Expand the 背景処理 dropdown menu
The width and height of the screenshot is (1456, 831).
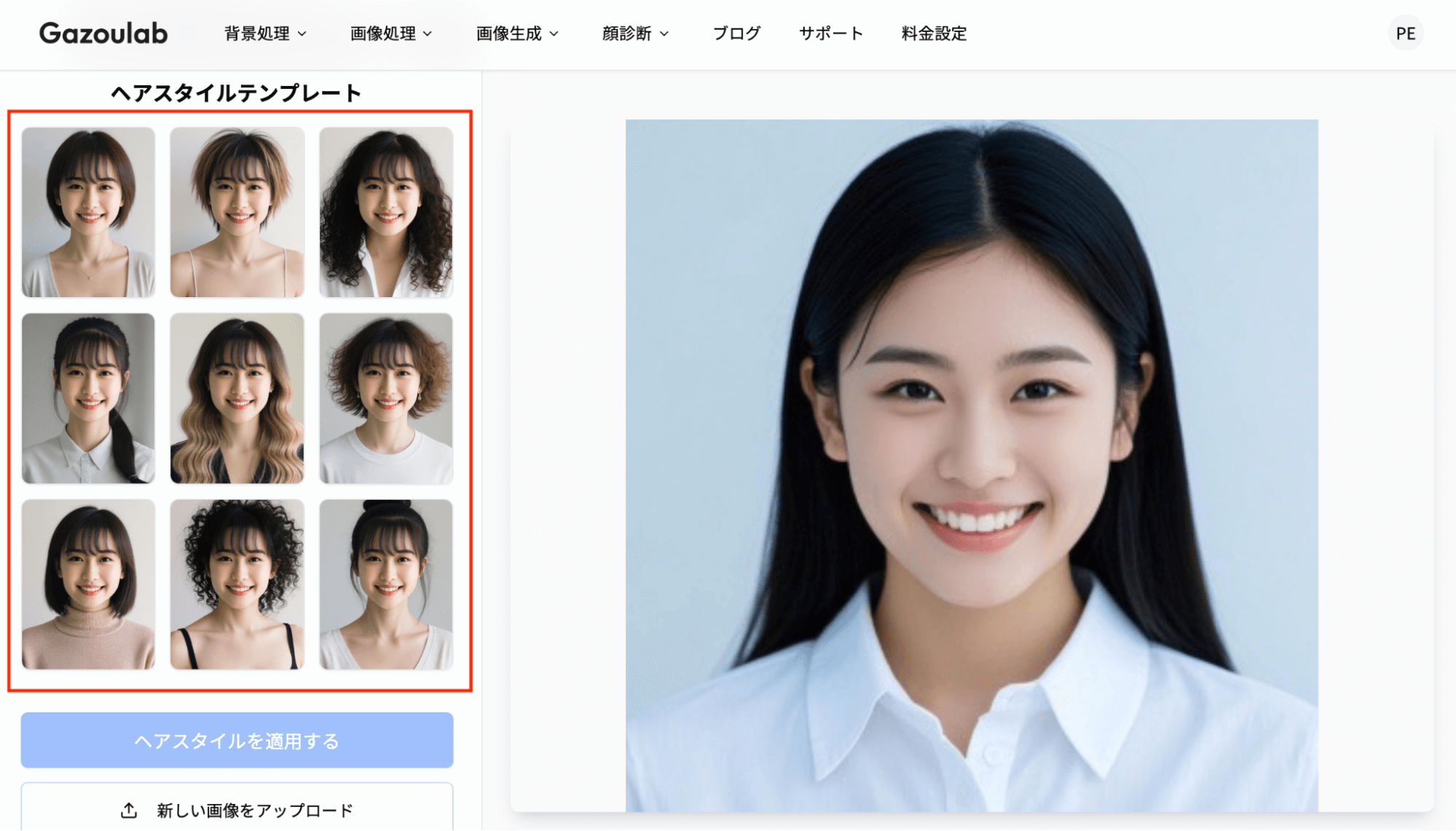point(265,34)
